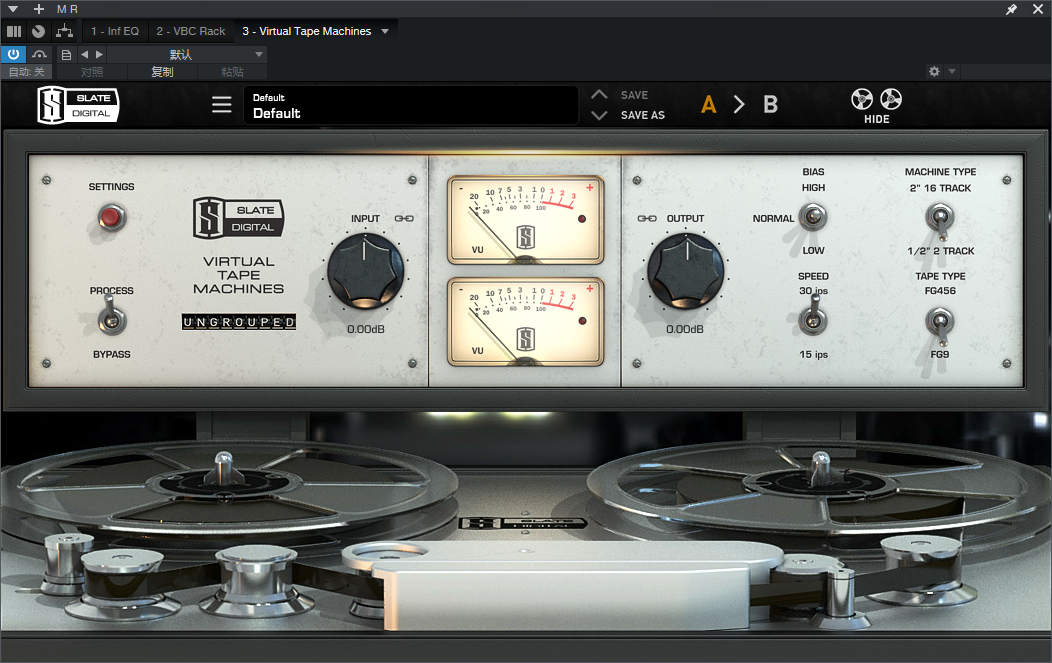Image resolution: width=1052 pixels, height=663 pixels.
Task: Click the 自动: 关 automation mode button
Action: (x=27, y=72)
